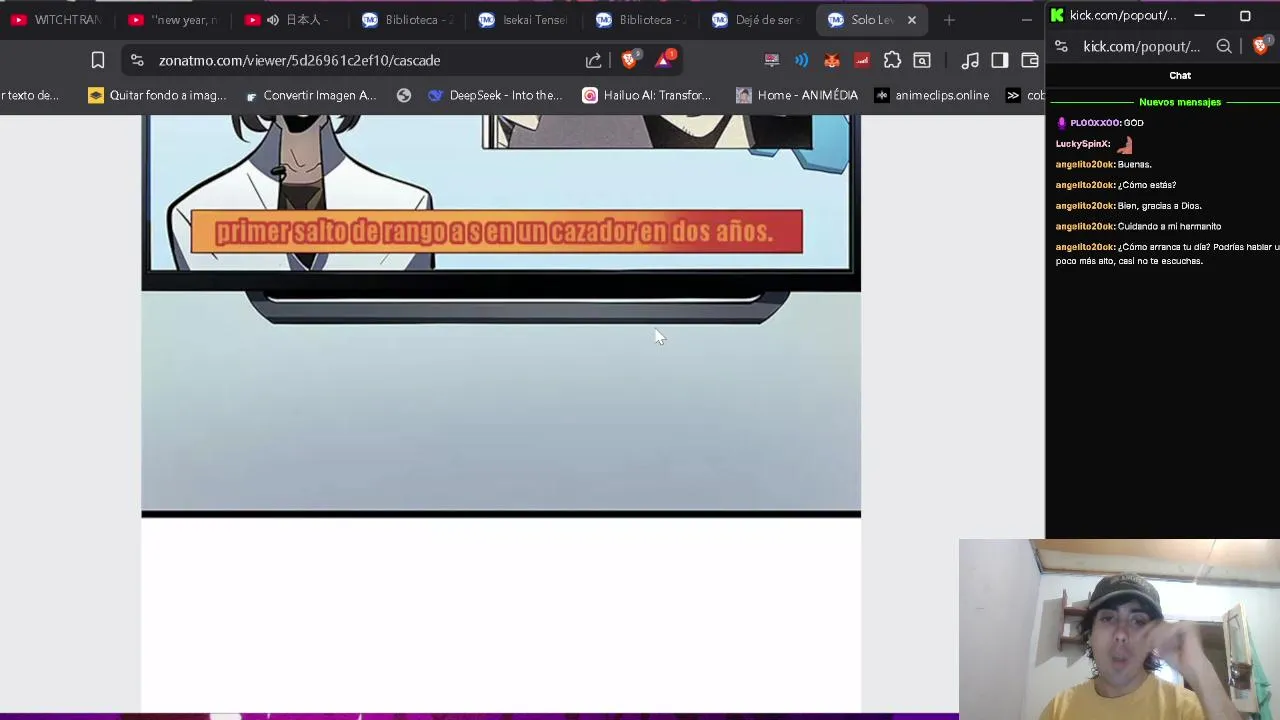The width and height of the screenshot is (1280, 720).
Task: Open the animeclips.online bookmark
Action: point(931,95)
